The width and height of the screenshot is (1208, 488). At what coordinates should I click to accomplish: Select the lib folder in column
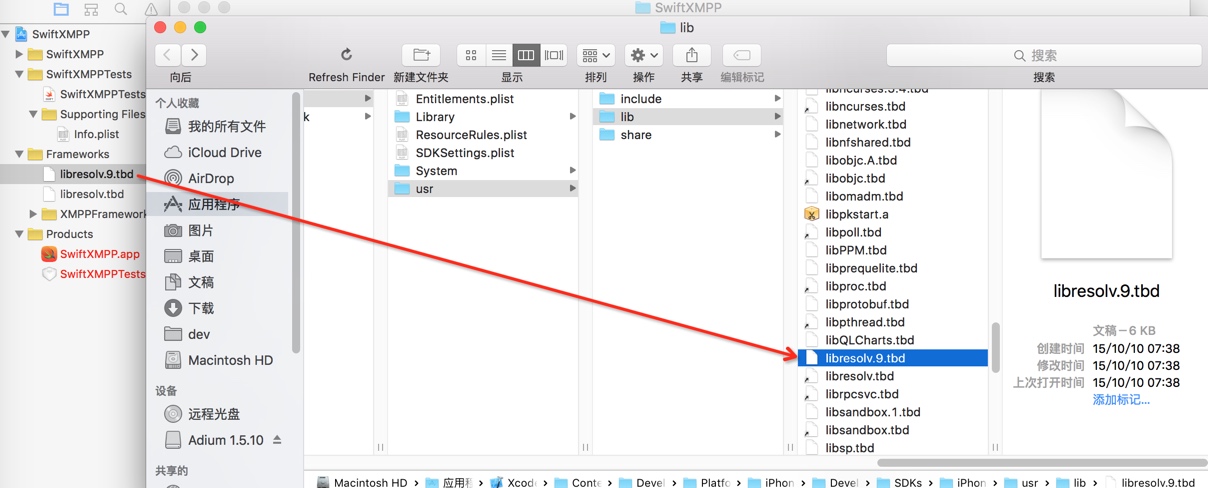coord(688,117)
